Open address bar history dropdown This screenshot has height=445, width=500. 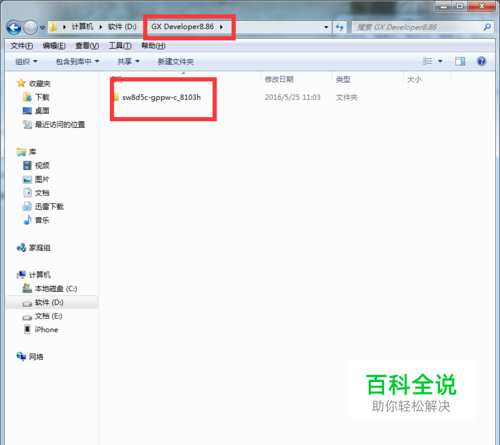coord(326,27)
